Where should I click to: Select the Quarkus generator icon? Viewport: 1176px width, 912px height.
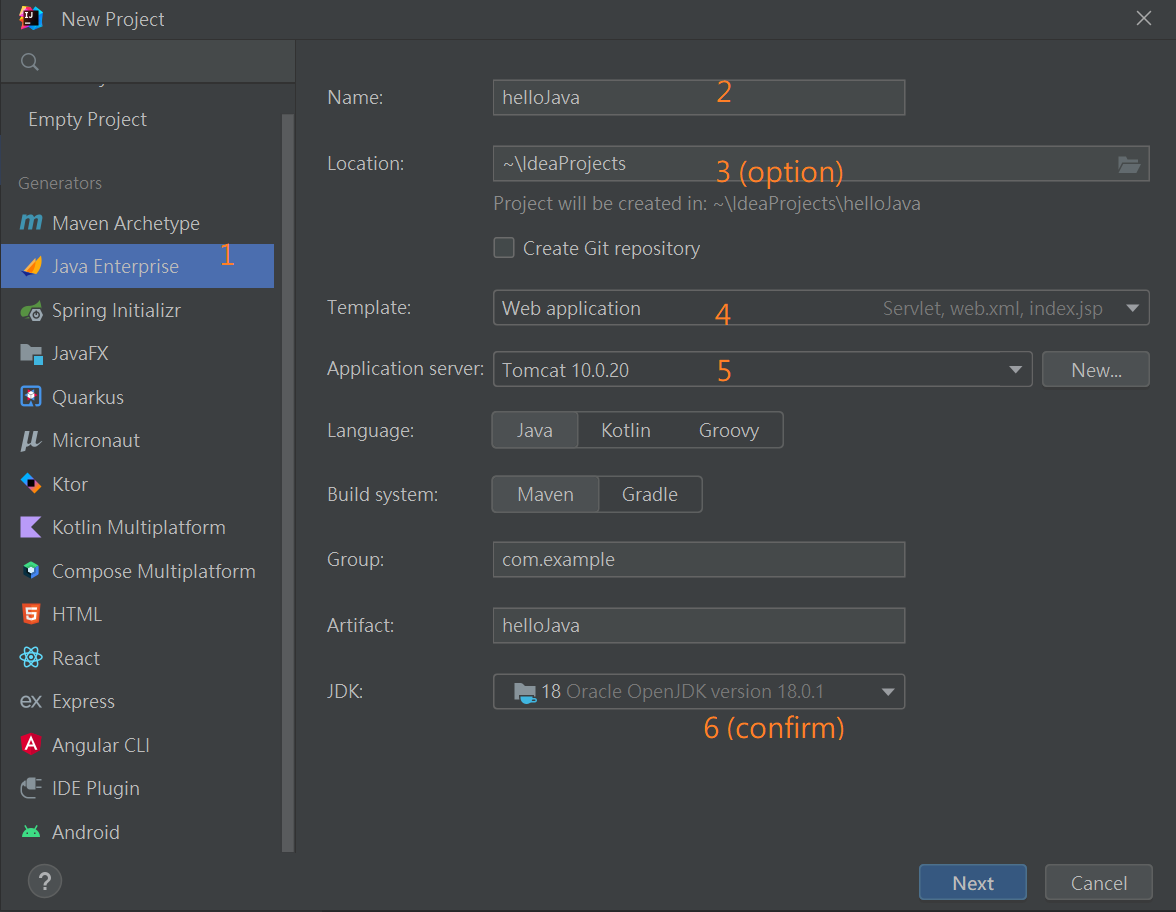point(31,397)
